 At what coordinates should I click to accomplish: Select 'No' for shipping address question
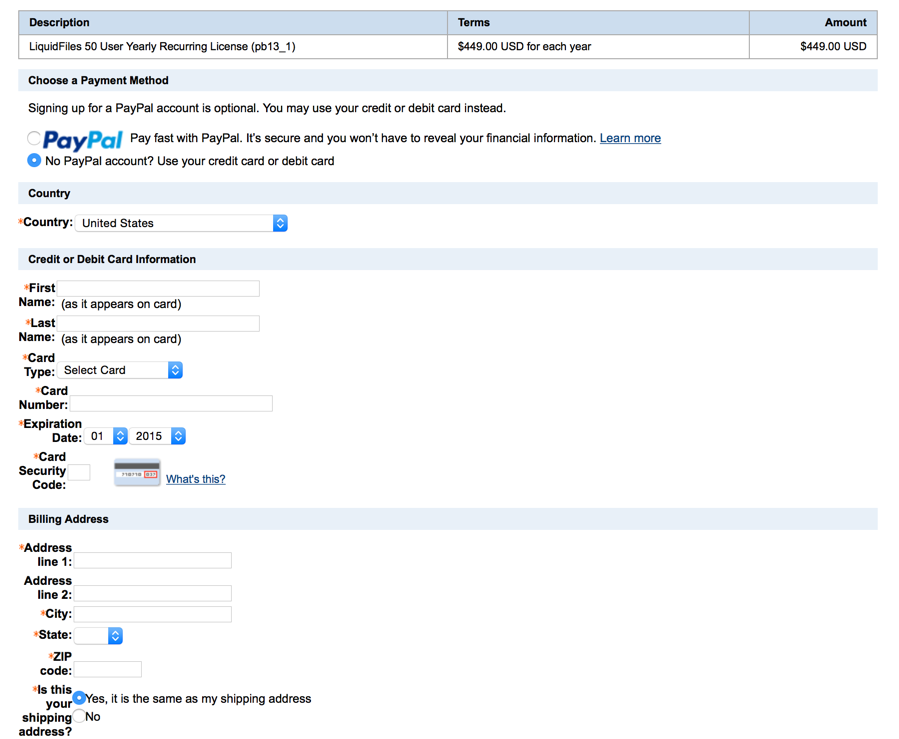tap(79, 716)
